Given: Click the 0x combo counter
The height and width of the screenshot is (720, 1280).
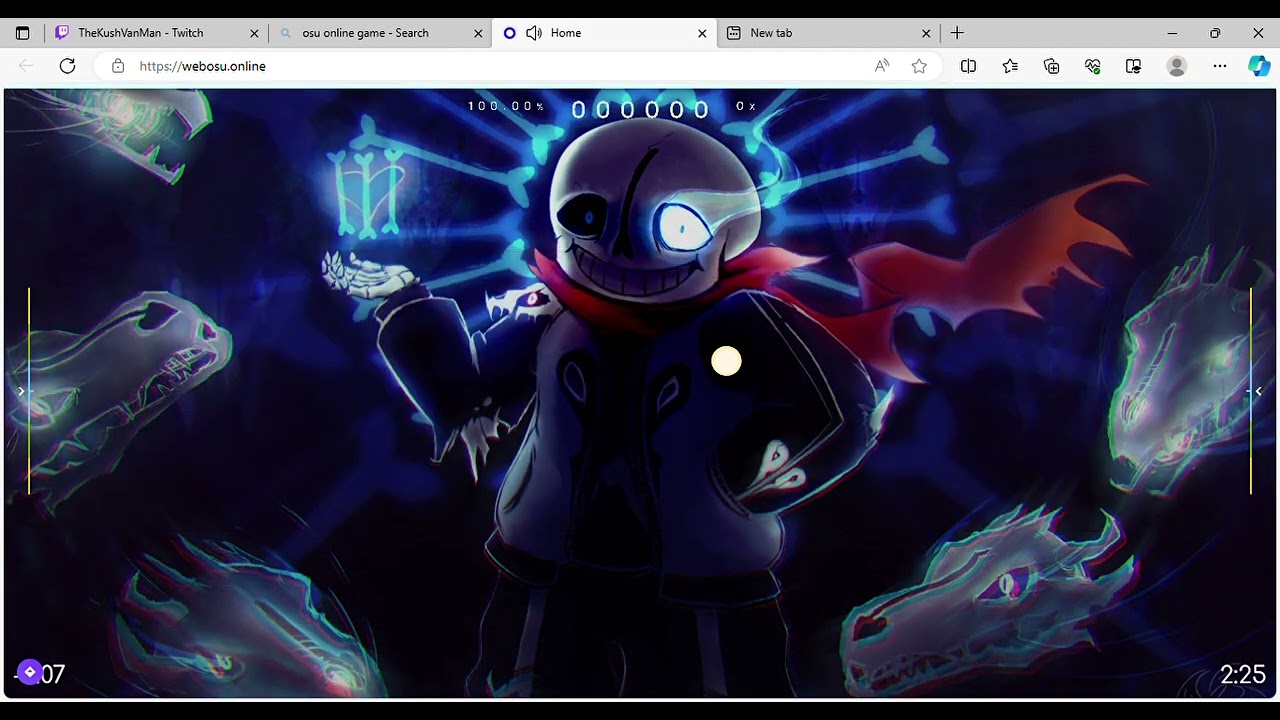Looking at the screenshot, I should pos(746,106).
